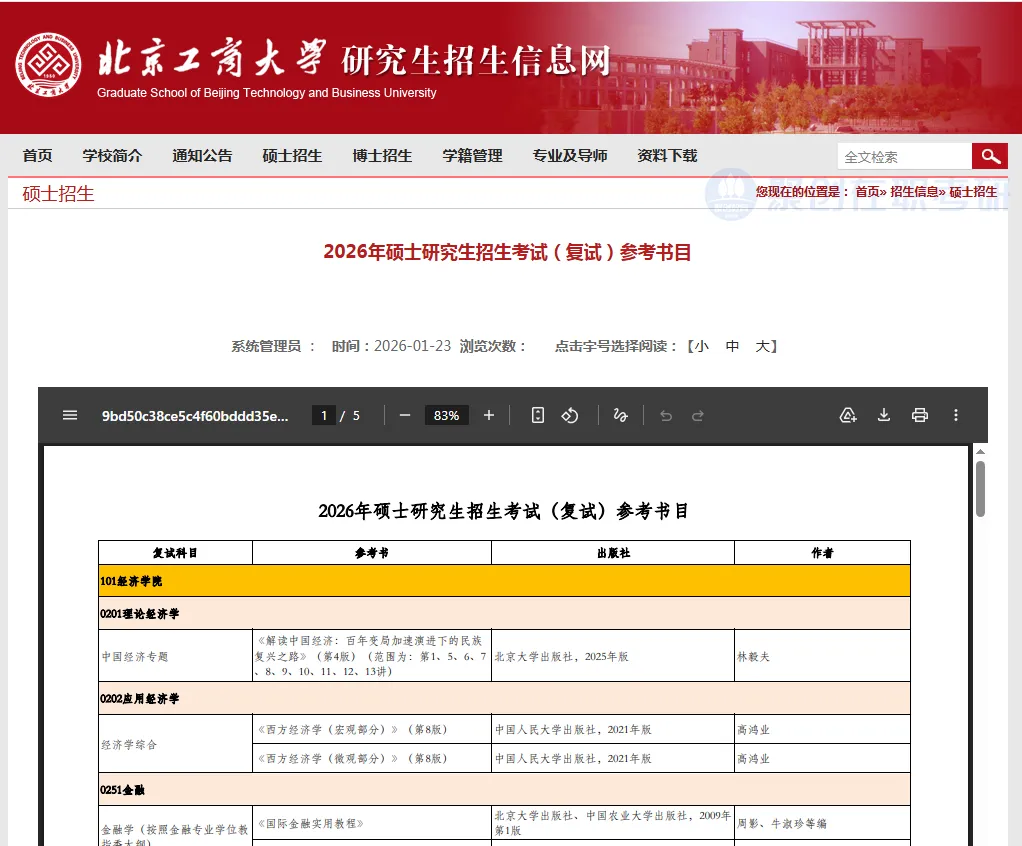Click the PDF filename 9bd50c38ce5c4f60bddd35e...
Screen dimensions: 1022x846
(x=195, y=416)
